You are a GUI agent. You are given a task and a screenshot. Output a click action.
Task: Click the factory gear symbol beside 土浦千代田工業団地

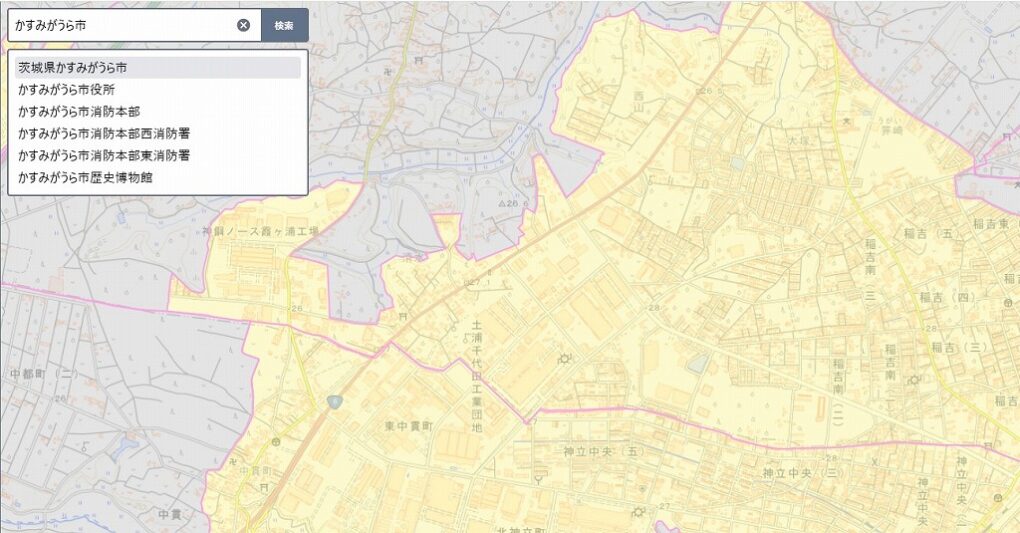click(x=565, y=359)
